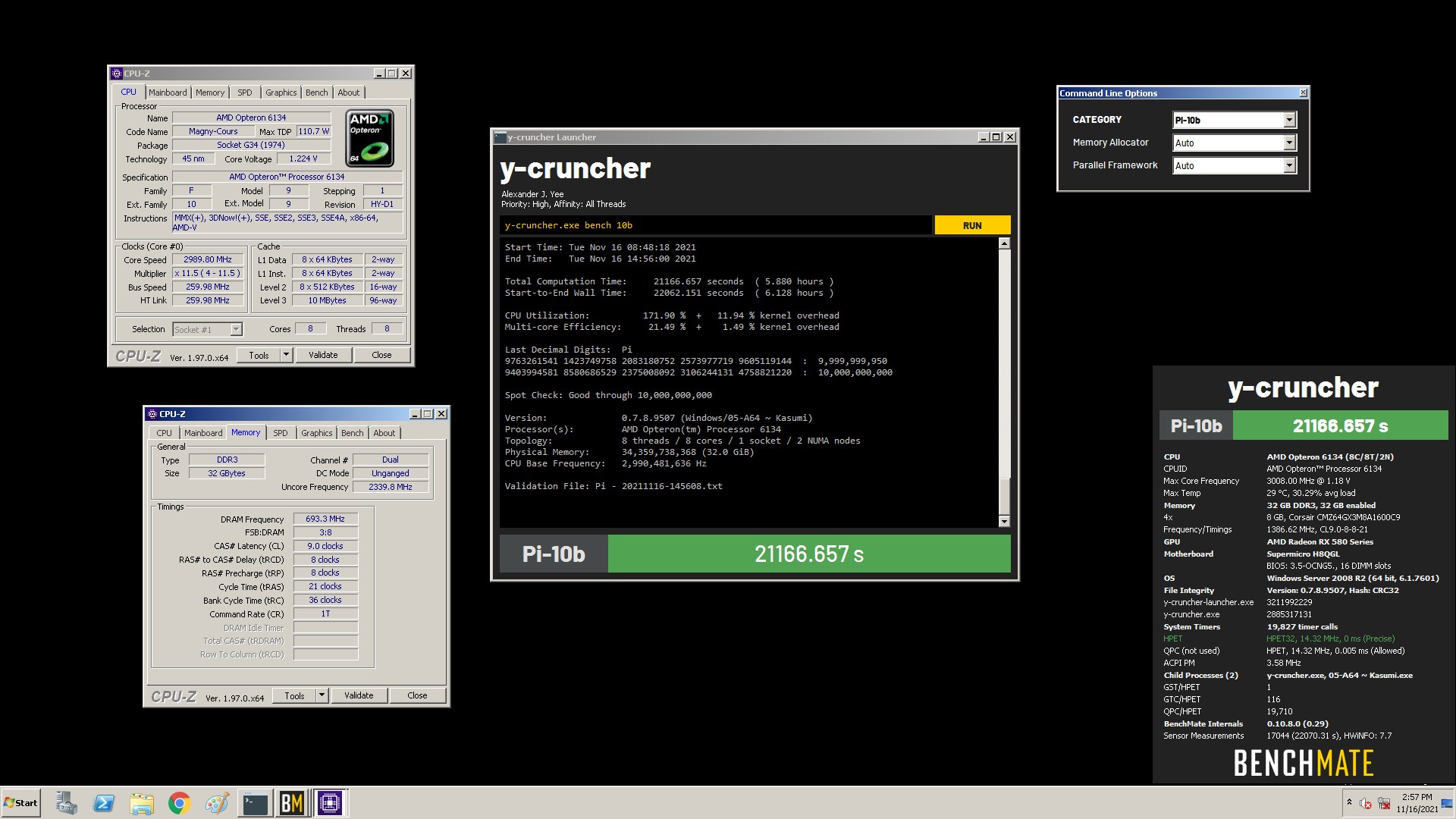Click the Show Desktop button in the tray

pyautogui.click(x=1448, y=803)
